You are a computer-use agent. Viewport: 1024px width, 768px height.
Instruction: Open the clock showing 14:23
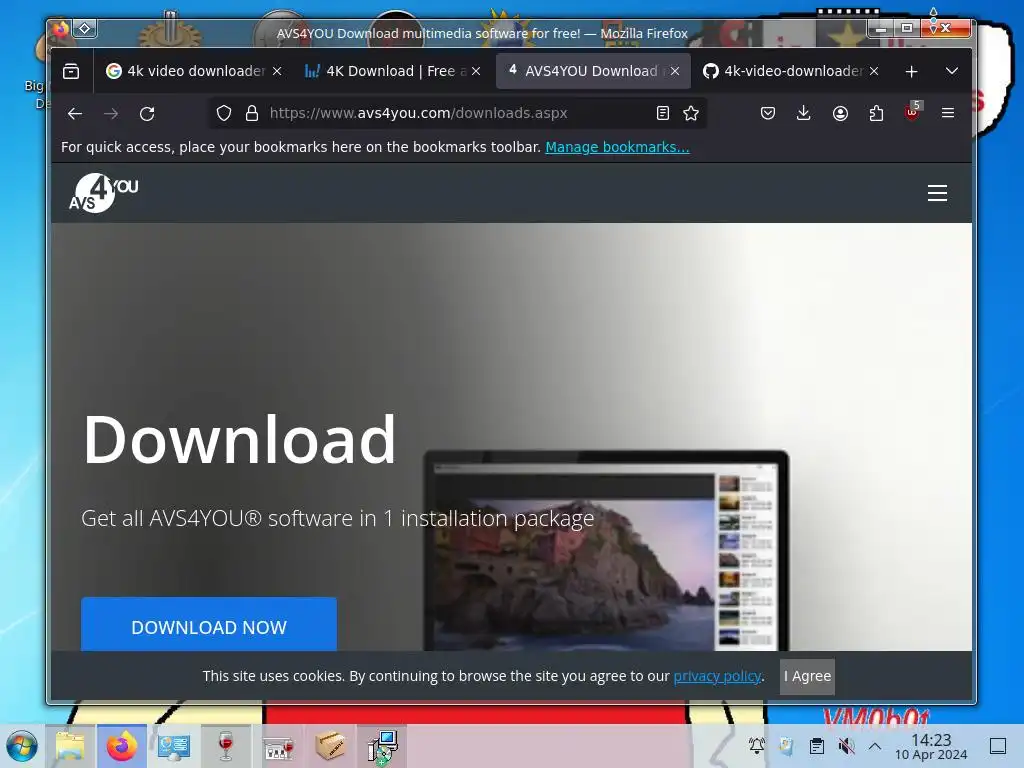[x=931, y=746]
